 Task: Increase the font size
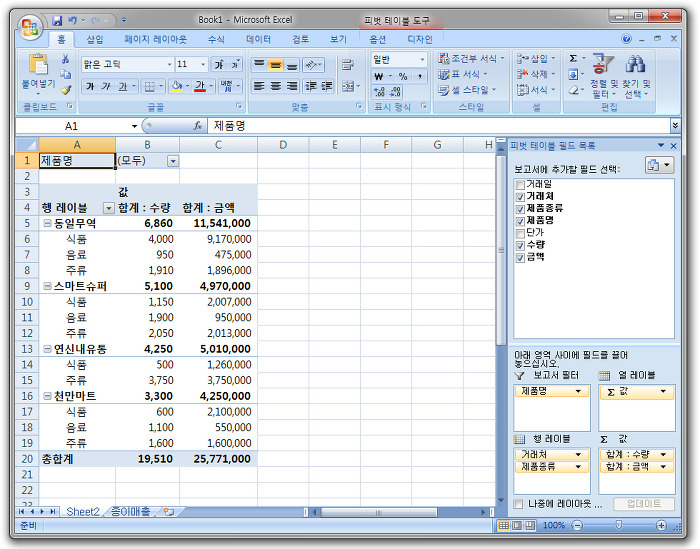coord(219,65)
